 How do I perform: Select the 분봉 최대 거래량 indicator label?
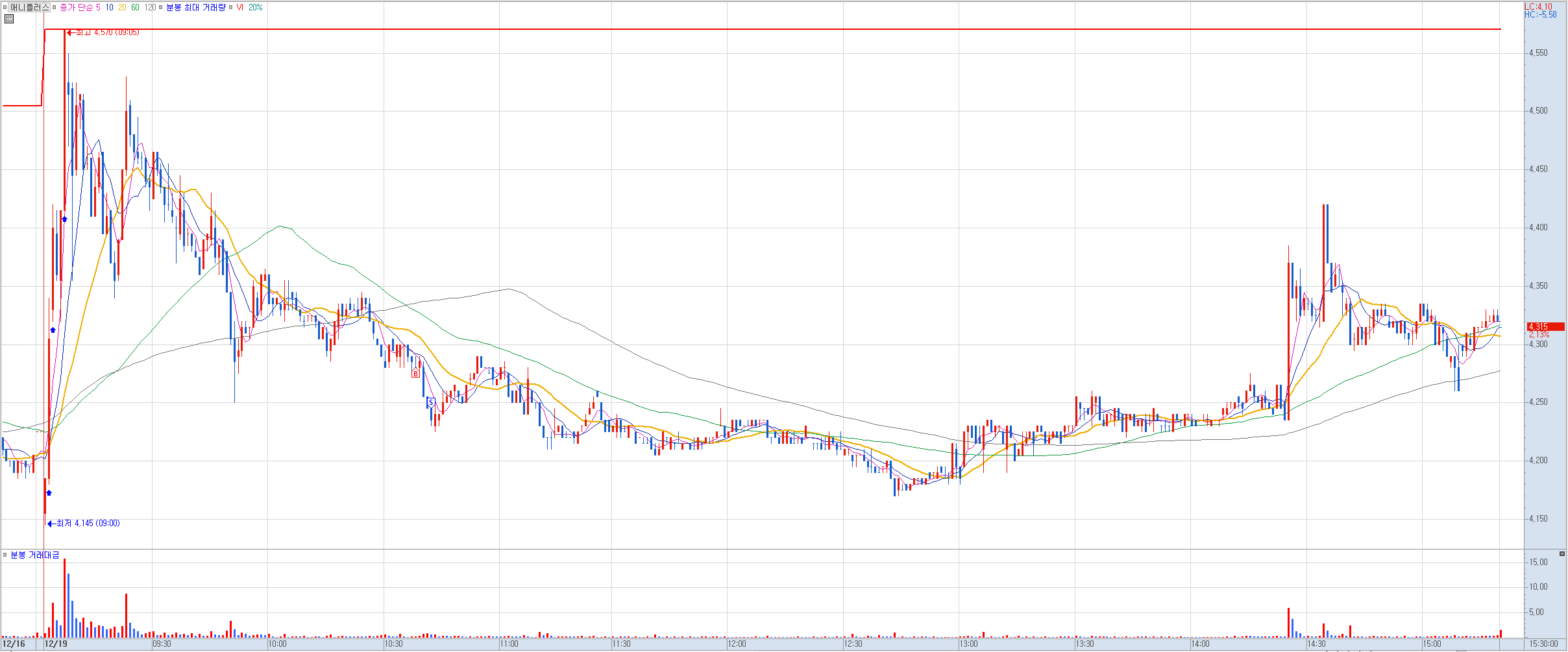pyautogui.click(x=196, y=8)
